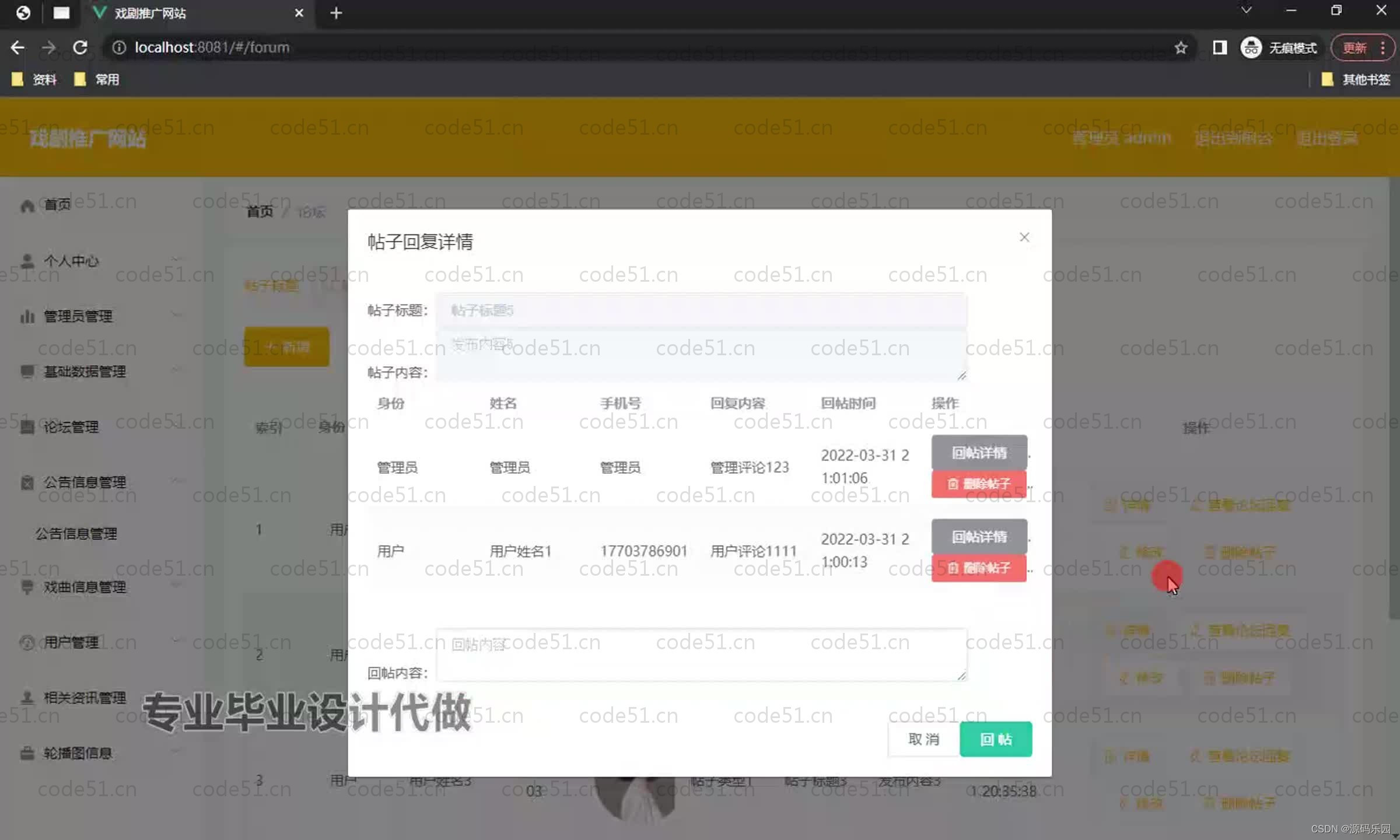Bookmark this page with star icon
Screen dimensions: 1400x840
pos(1180,48)
